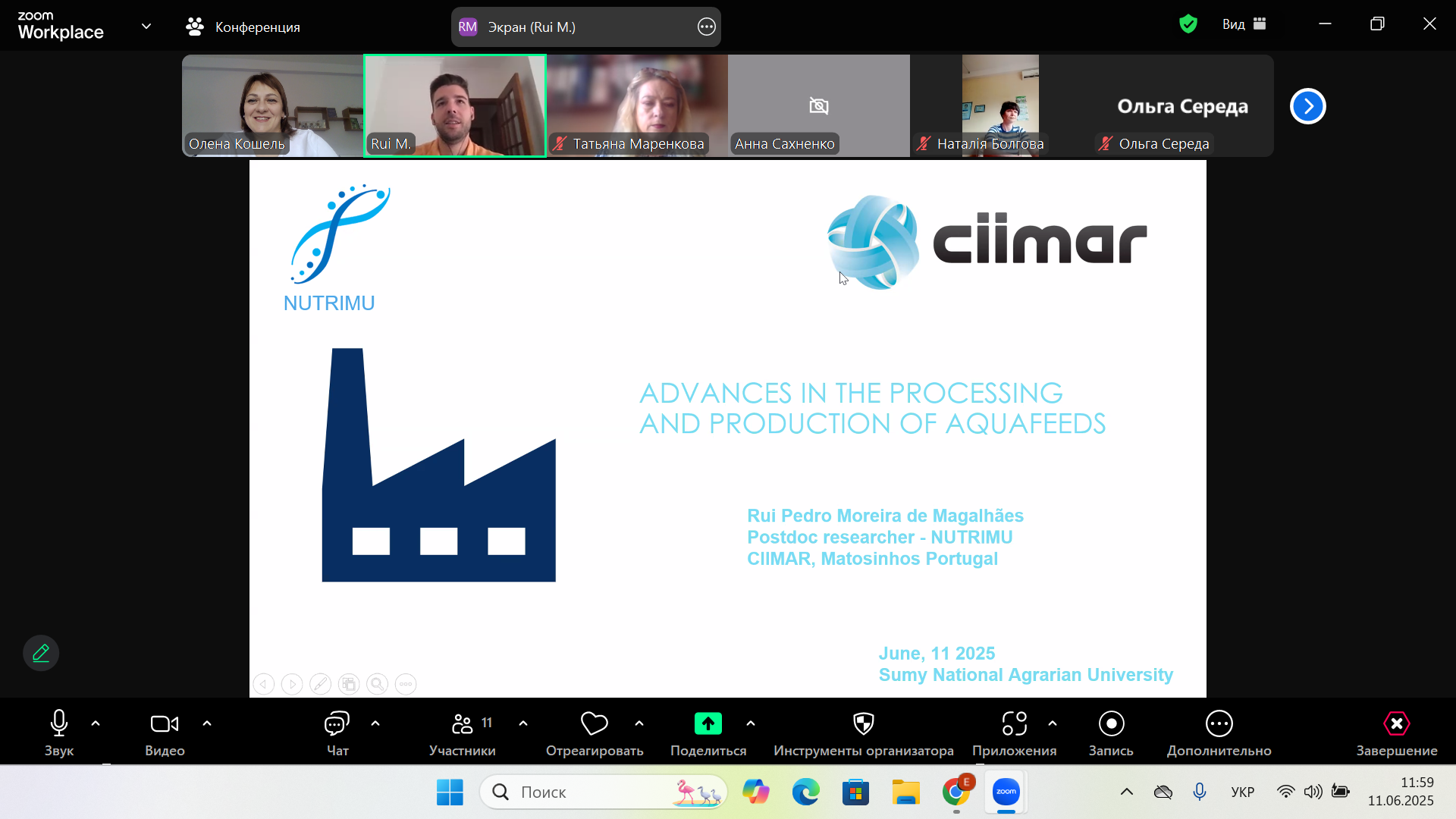1456x819 pixels.
Task: Expand participants options arrow next to Участники
Action: click(523, 723)
